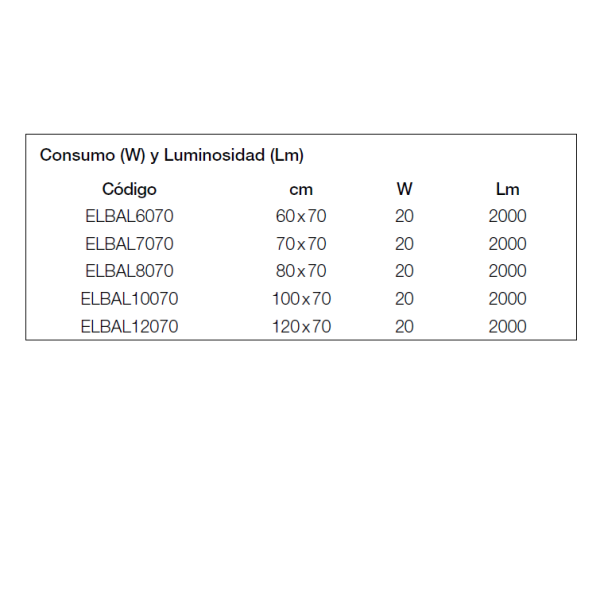The image size is (600, 600).
Task: Select product code ELBAL10070
Action: click(129, 299)
